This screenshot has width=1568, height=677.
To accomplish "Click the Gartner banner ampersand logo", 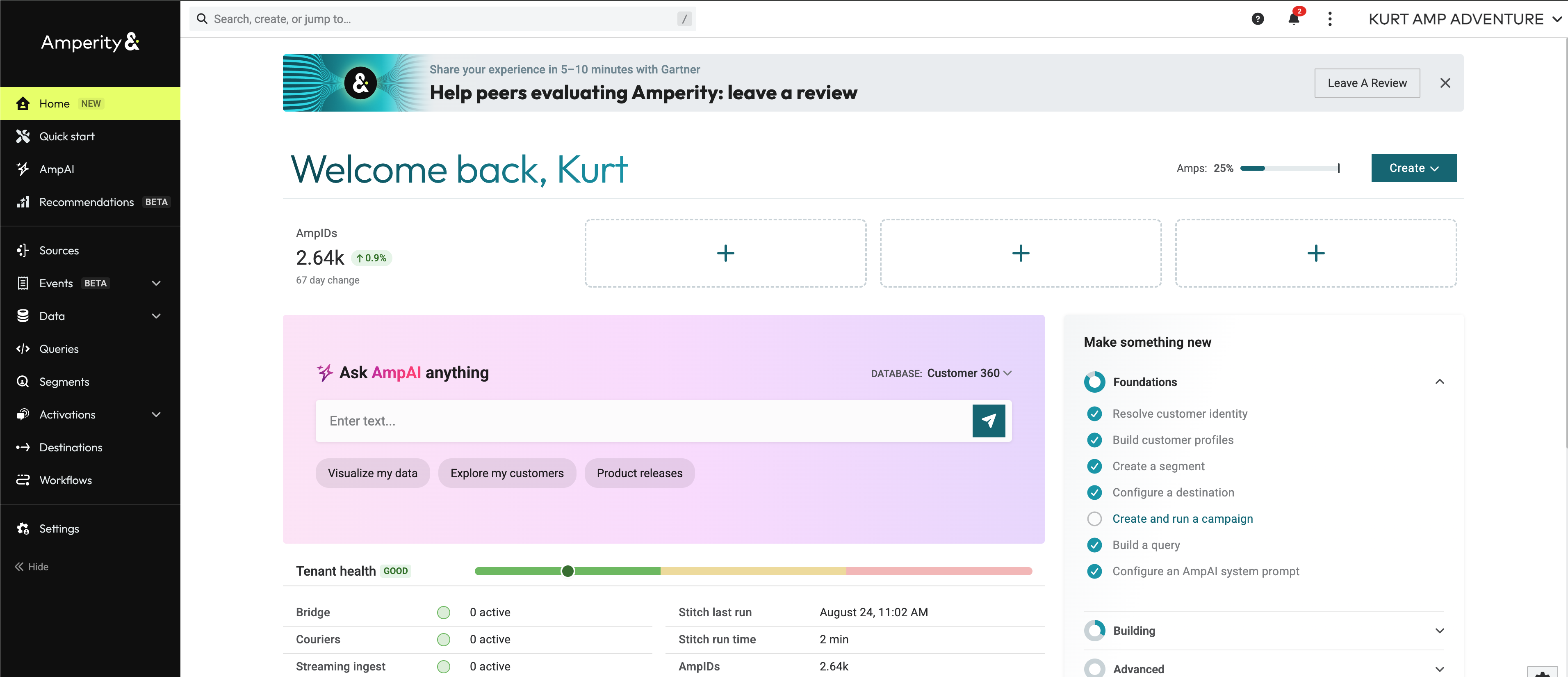I will pos(360,83).
